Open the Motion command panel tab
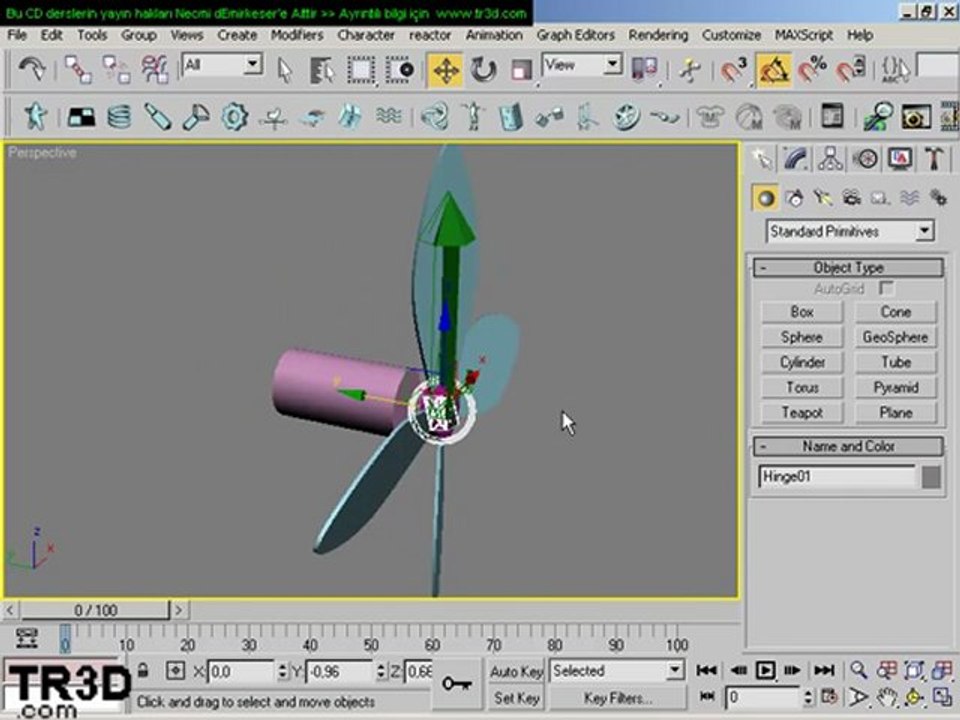This screenshot has width=960, height=720. (x=865, y=159)
